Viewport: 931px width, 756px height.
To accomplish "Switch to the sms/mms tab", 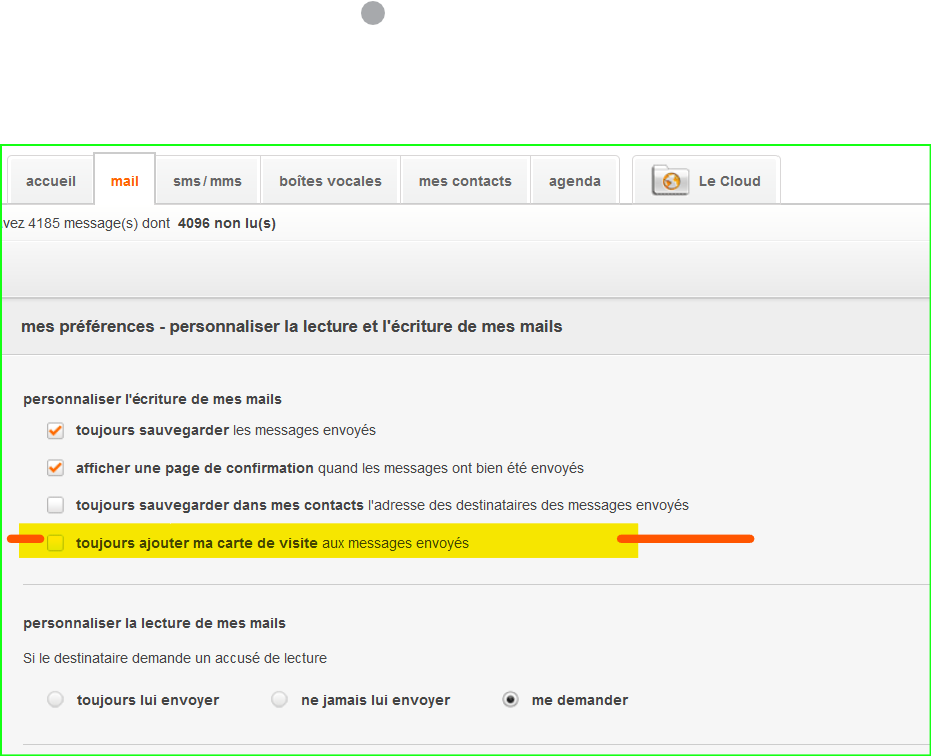I will pyautogui.click(x=207, y=181).
